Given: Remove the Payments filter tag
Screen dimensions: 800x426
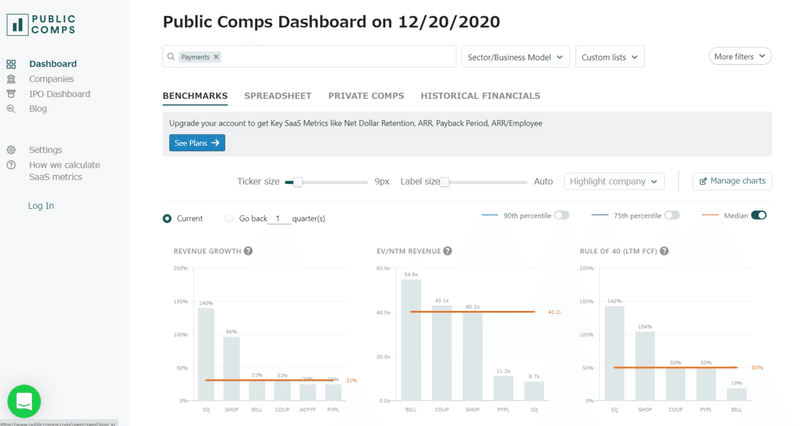Looking at the screenshot, I should [x=216, y=57].
